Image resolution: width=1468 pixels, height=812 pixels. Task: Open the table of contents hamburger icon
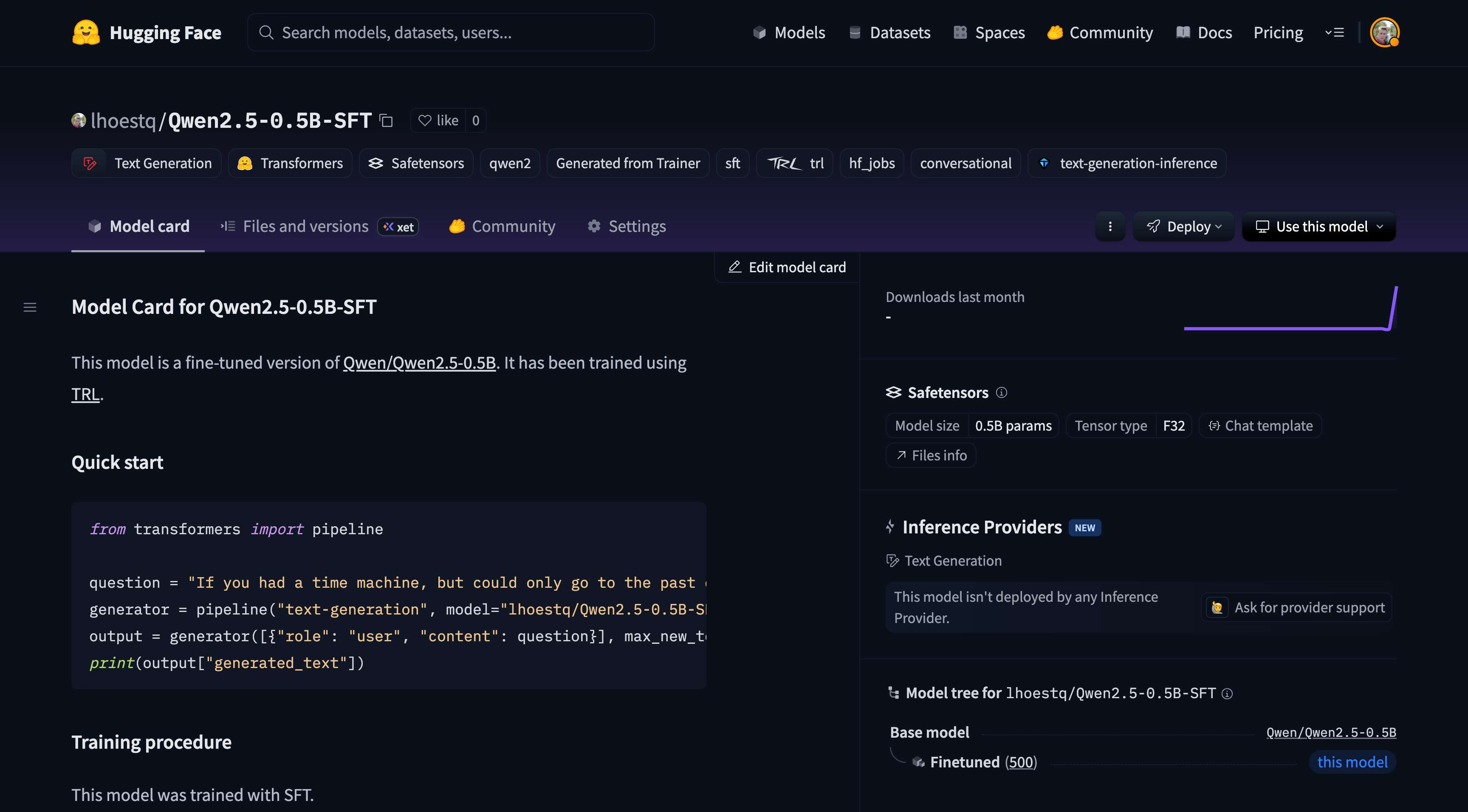pyautogui.click(x=30, y=308)
